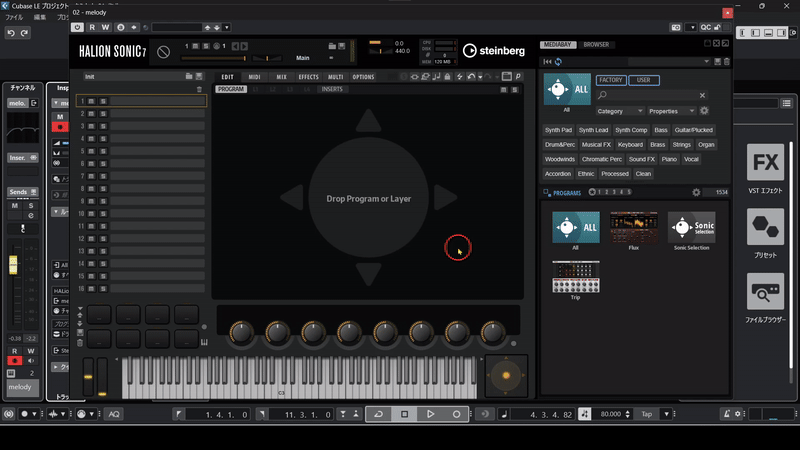Image resolution: width=800 pixels, height=450 pixels.
Task: Enable Write automation W button
Action: [105, 28]
